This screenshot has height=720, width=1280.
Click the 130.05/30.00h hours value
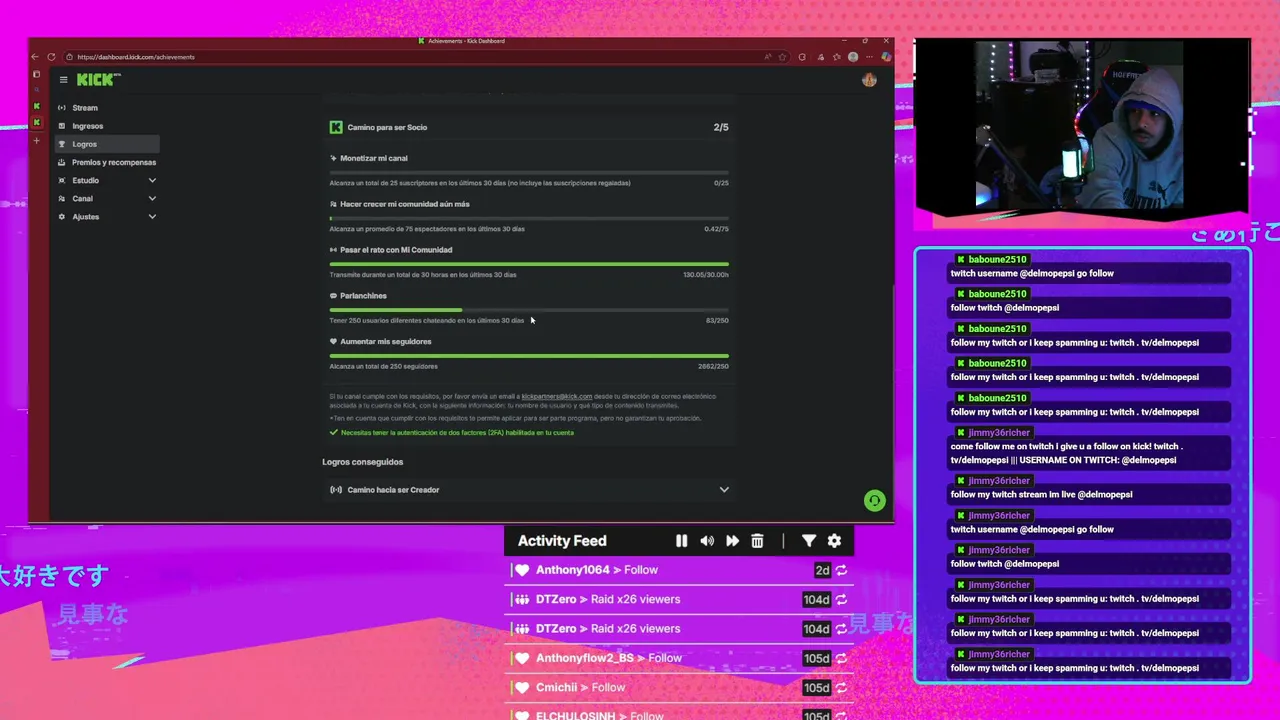coord(706,274)
